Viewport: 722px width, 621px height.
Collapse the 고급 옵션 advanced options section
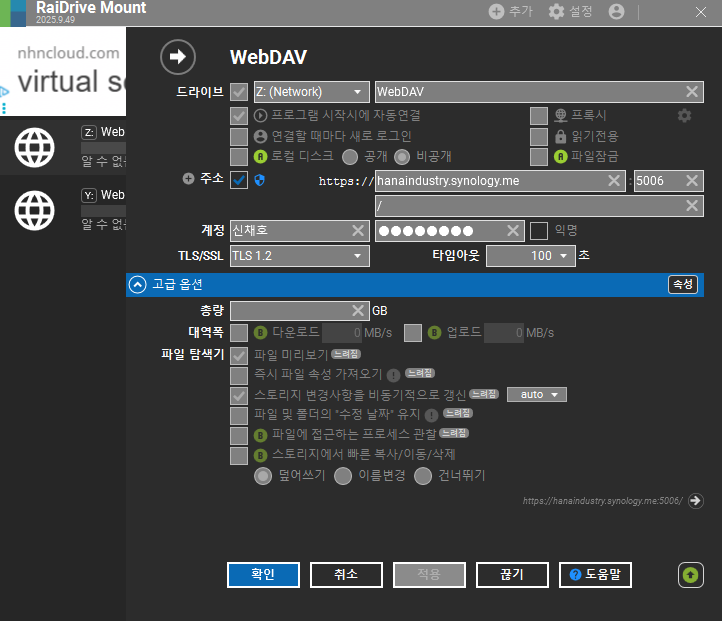coord(137,285)
